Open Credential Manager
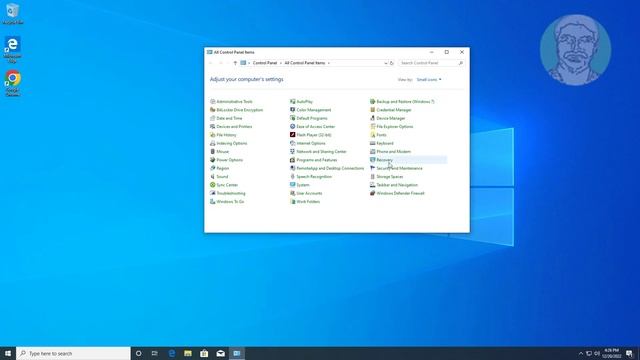Screen dimensions: 640x360 tap(391, 110)
